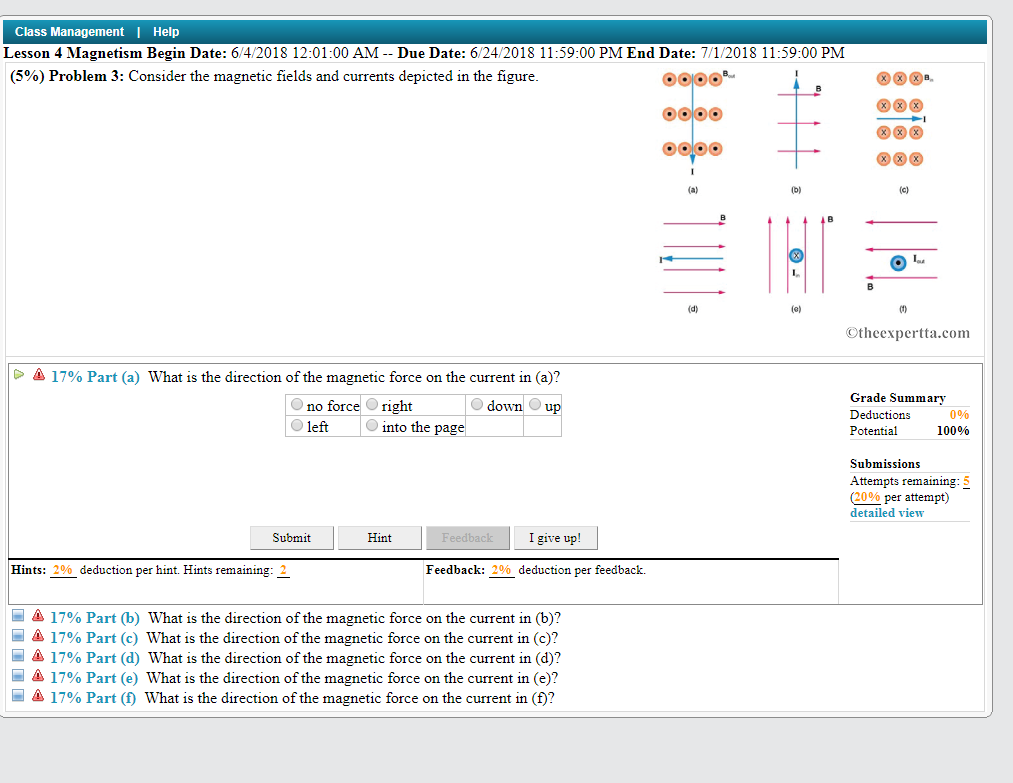Click the 'I give up!' button

pyautogui.click(x=555, y=537)
